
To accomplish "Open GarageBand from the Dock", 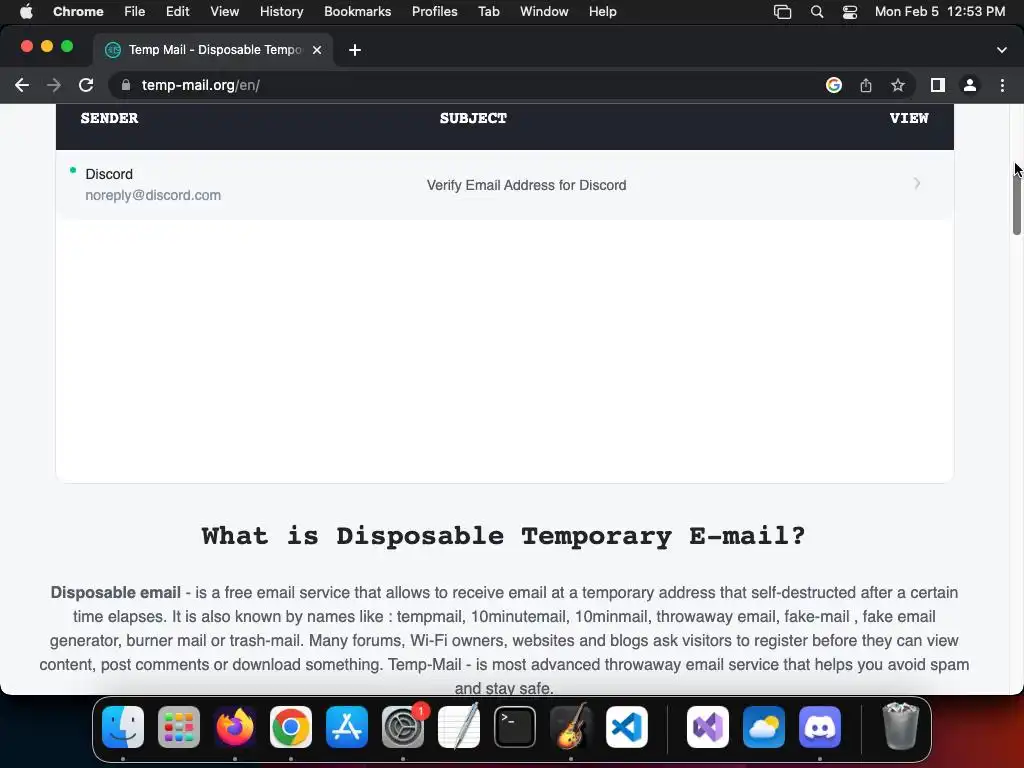I will [x=571, y=727].
